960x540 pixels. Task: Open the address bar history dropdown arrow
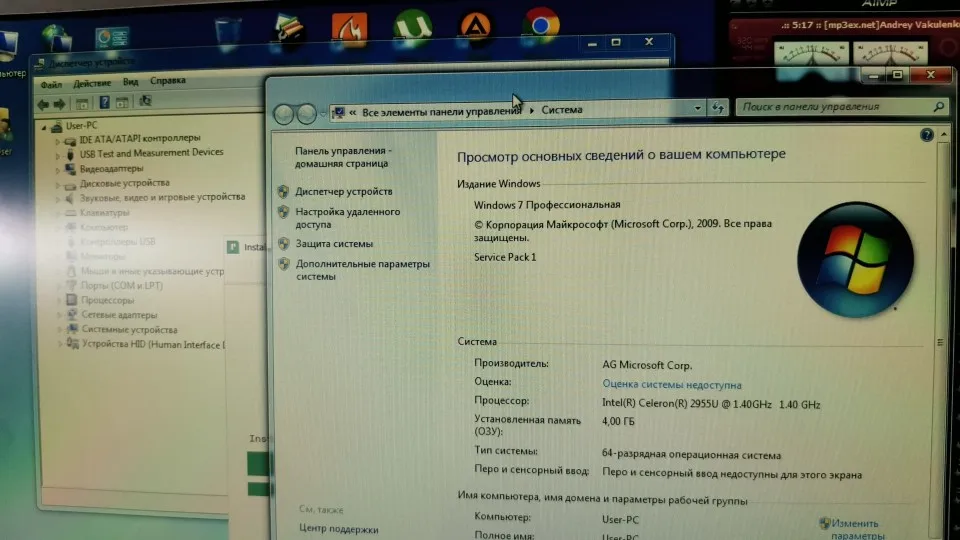pos(697,108)
